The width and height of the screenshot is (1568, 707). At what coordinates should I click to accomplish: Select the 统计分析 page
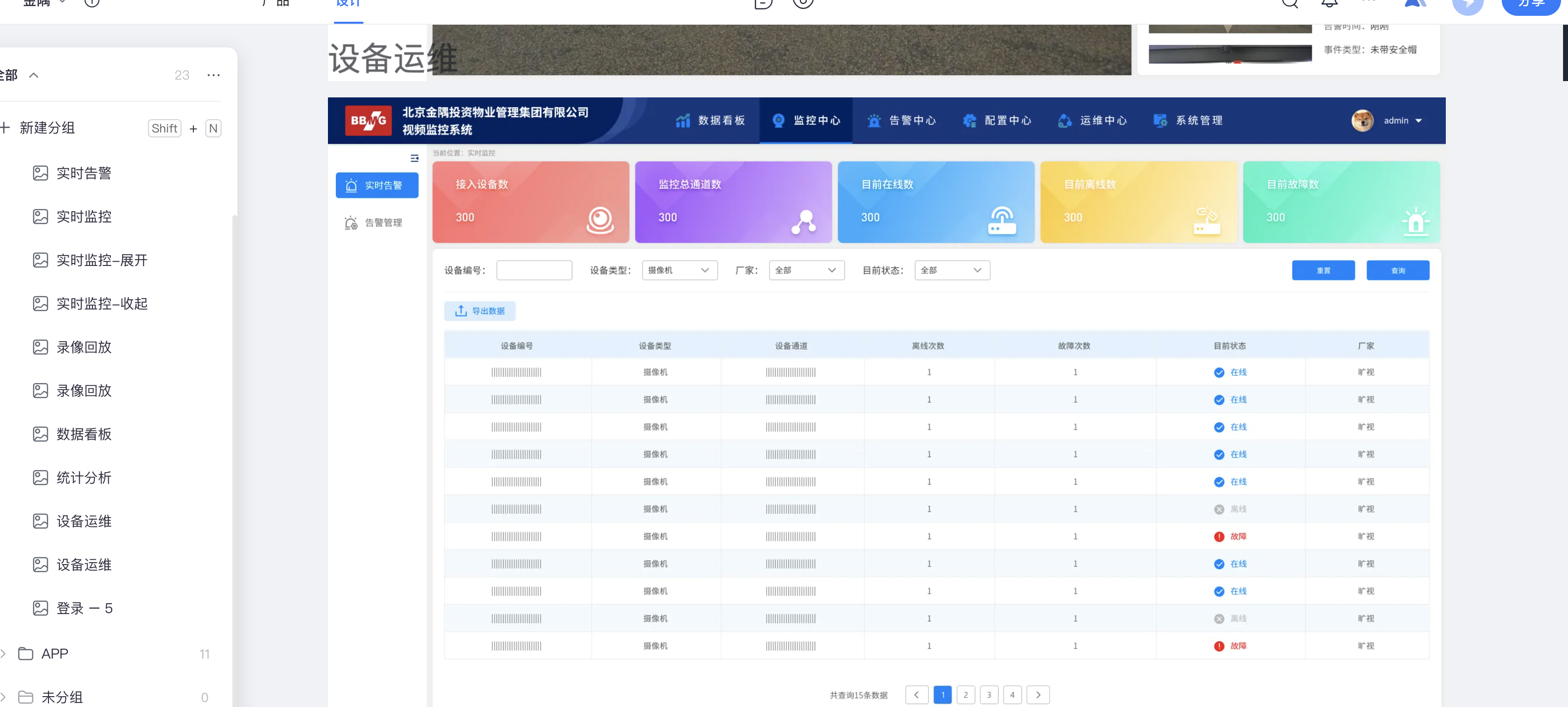click(84, 478)
